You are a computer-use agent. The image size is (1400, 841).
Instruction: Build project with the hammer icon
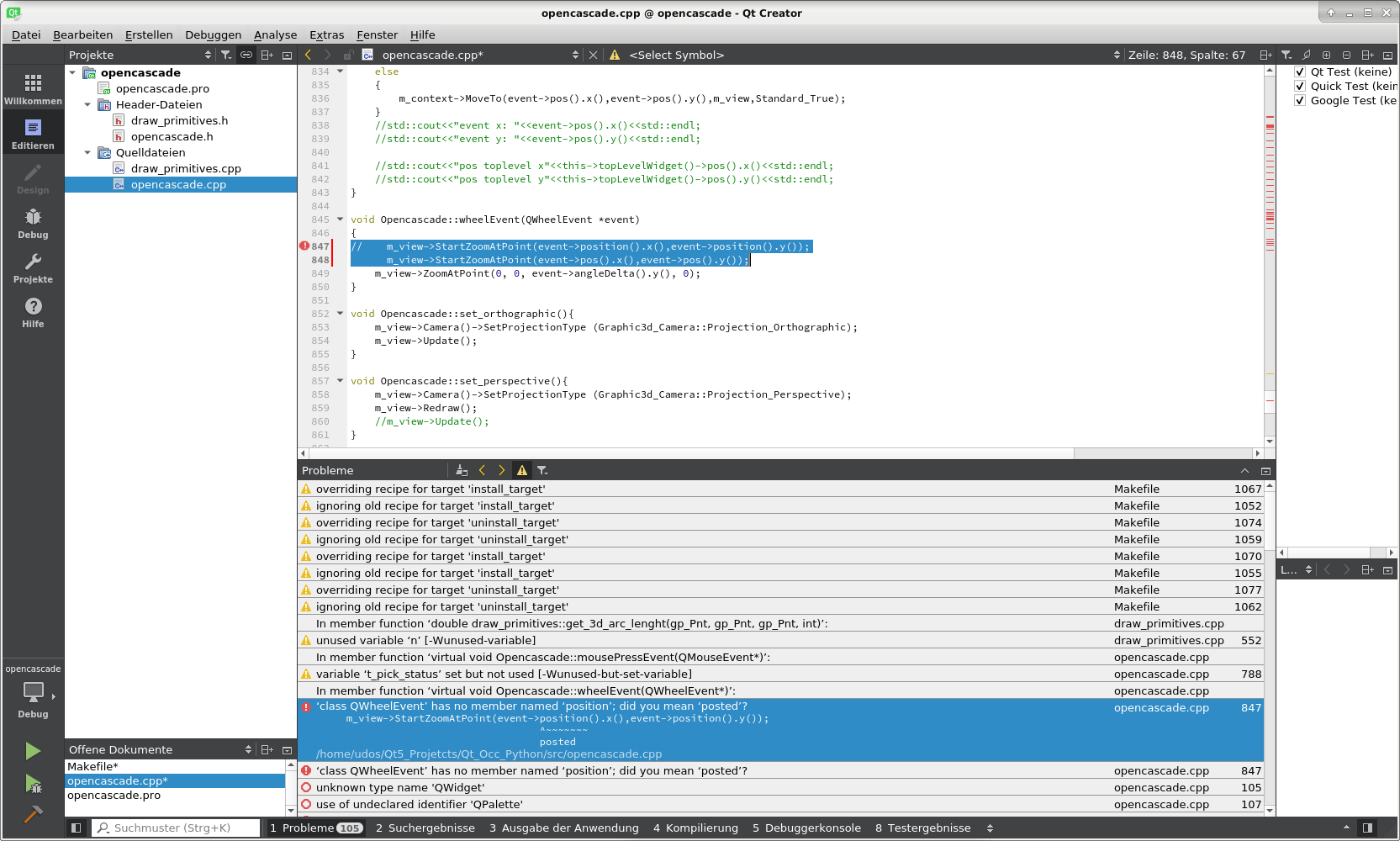click(33, 814)
